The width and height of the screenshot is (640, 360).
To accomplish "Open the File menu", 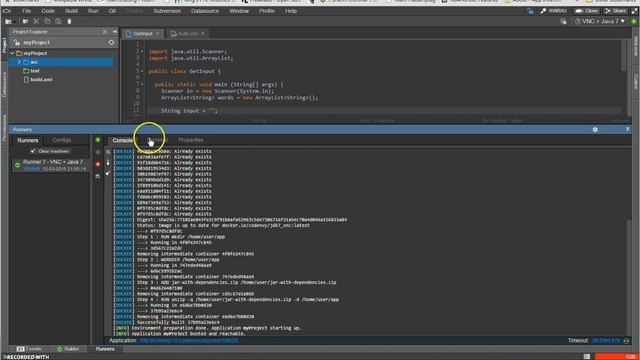I will 27,11.
